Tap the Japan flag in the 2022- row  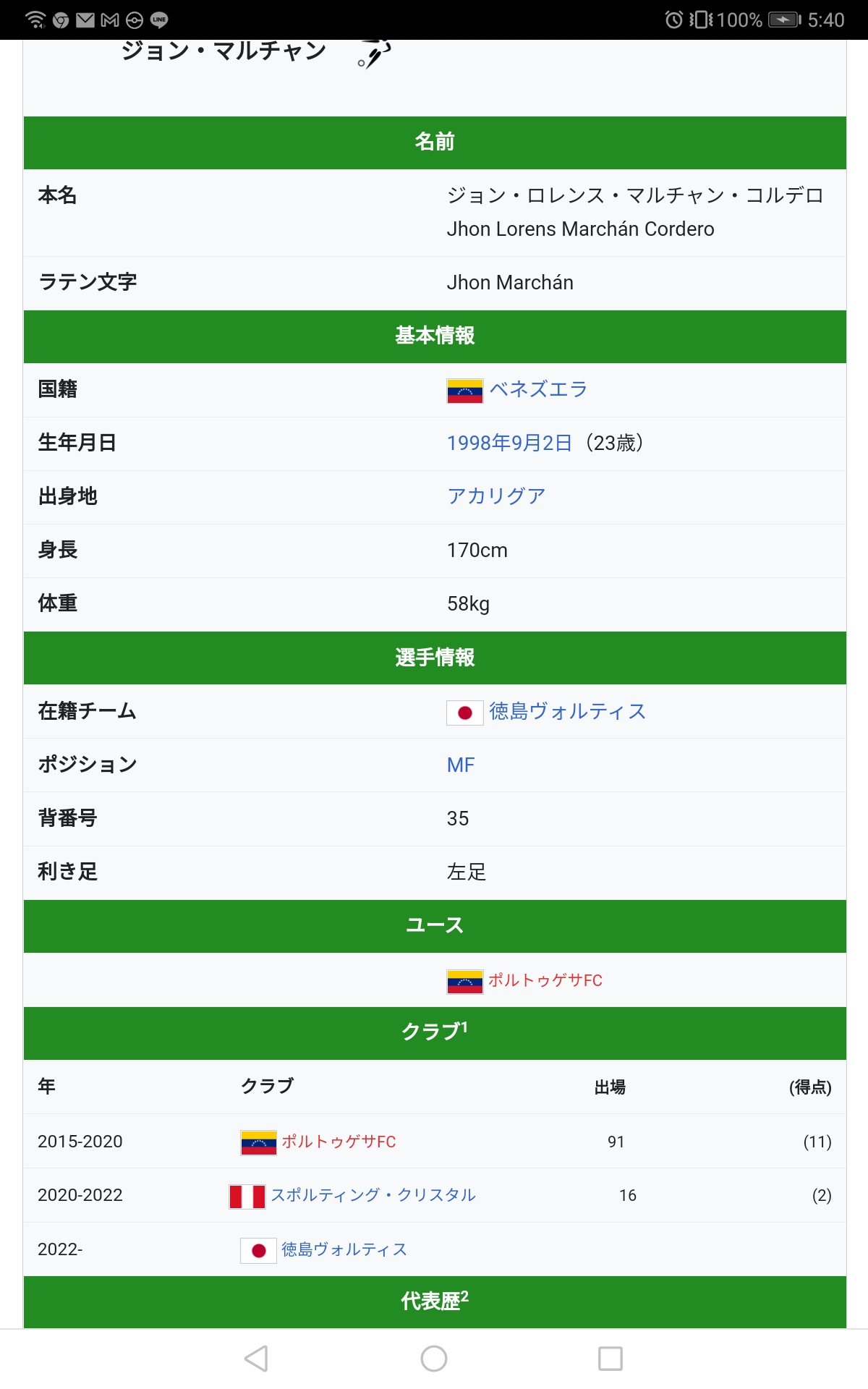click(x=258, y=1250)
